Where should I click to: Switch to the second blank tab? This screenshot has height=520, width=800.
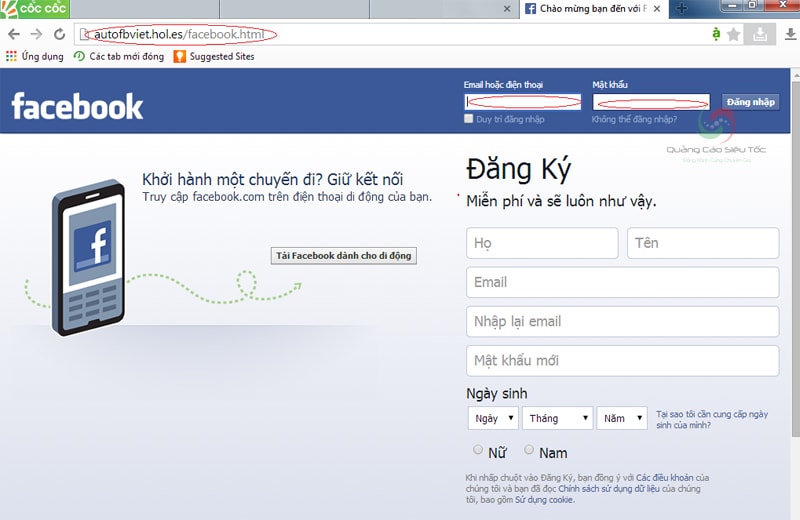(x=294, y=9)
